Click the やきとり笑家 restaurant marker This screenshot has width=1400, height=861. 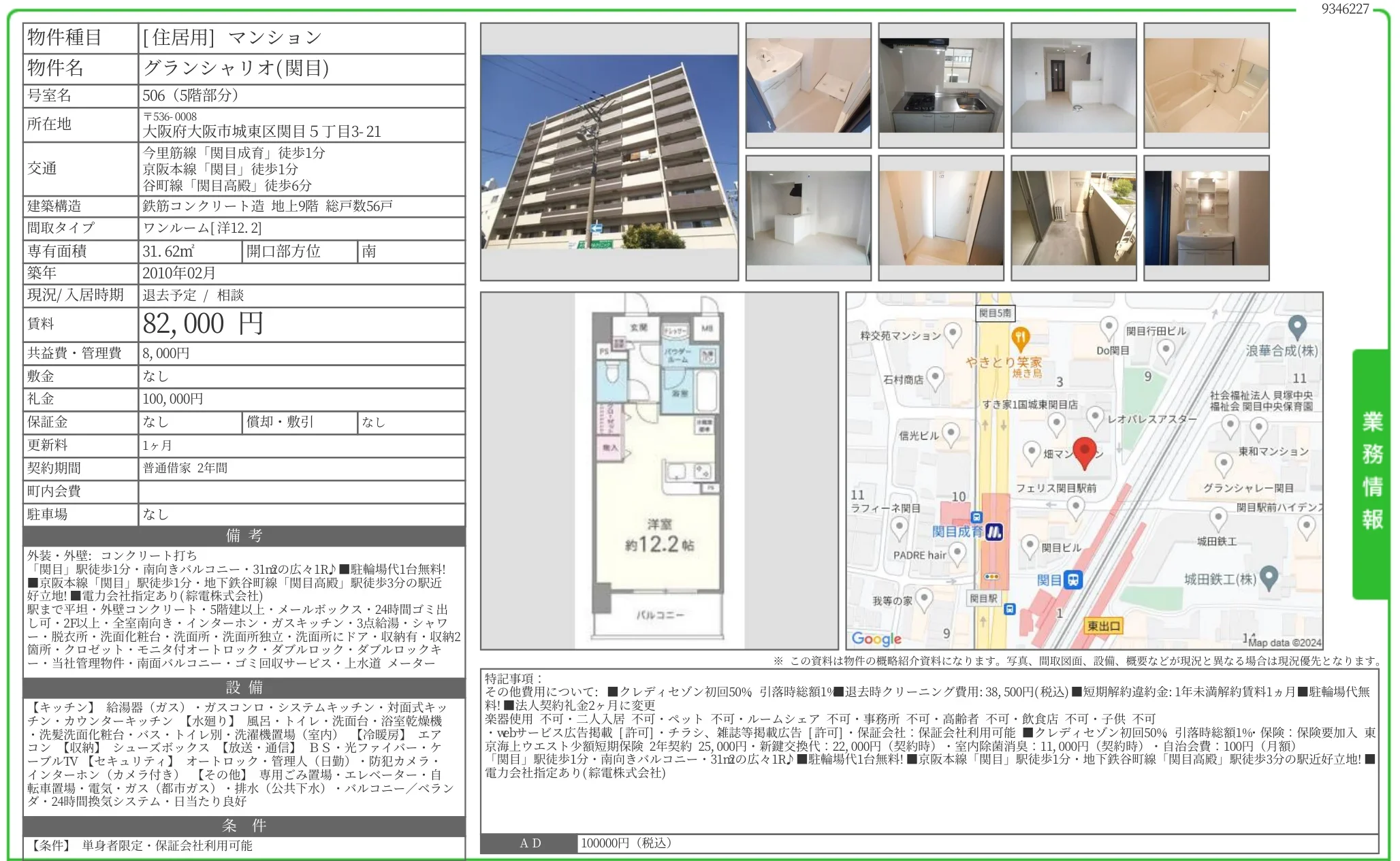pyautogui.click(x=1020, y=338)
